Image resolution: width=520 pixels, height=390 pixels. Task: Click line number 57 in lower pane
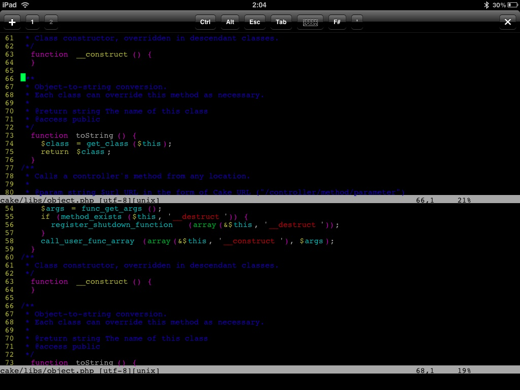click(9, 233)
